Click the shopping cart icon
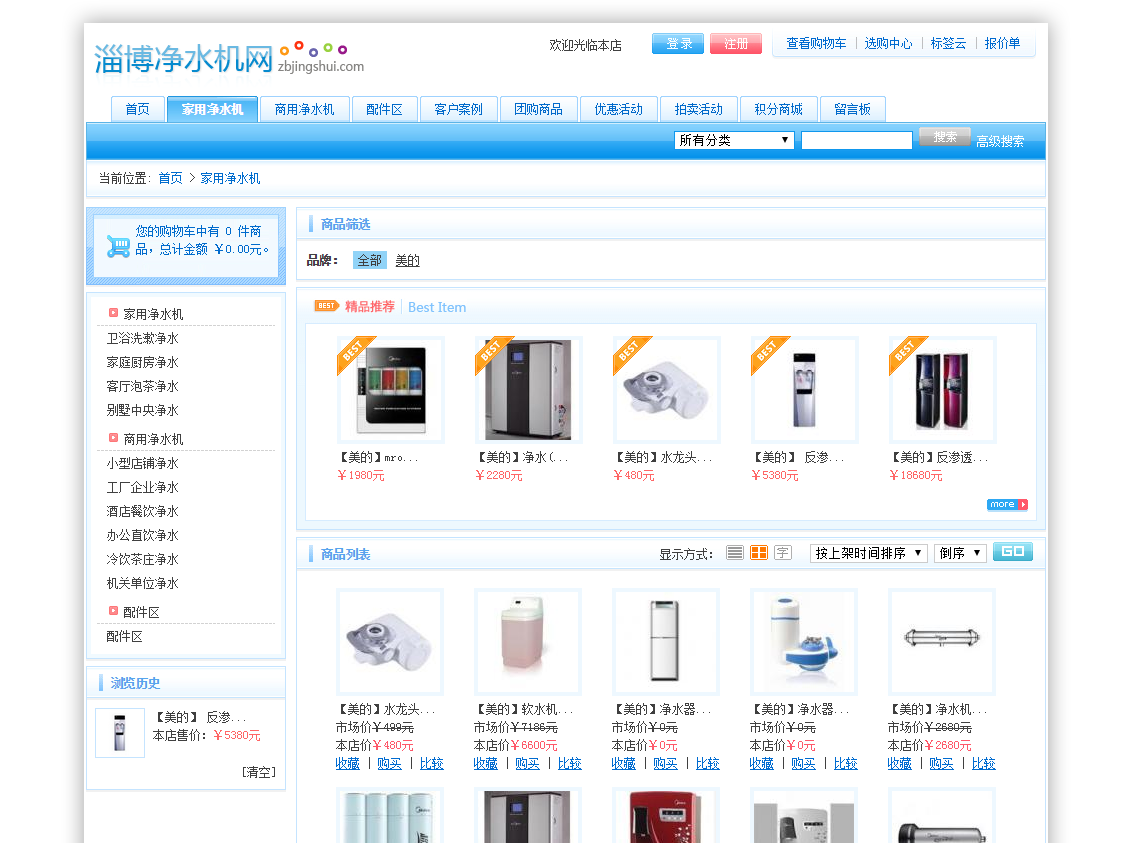 tap(119, 246)
